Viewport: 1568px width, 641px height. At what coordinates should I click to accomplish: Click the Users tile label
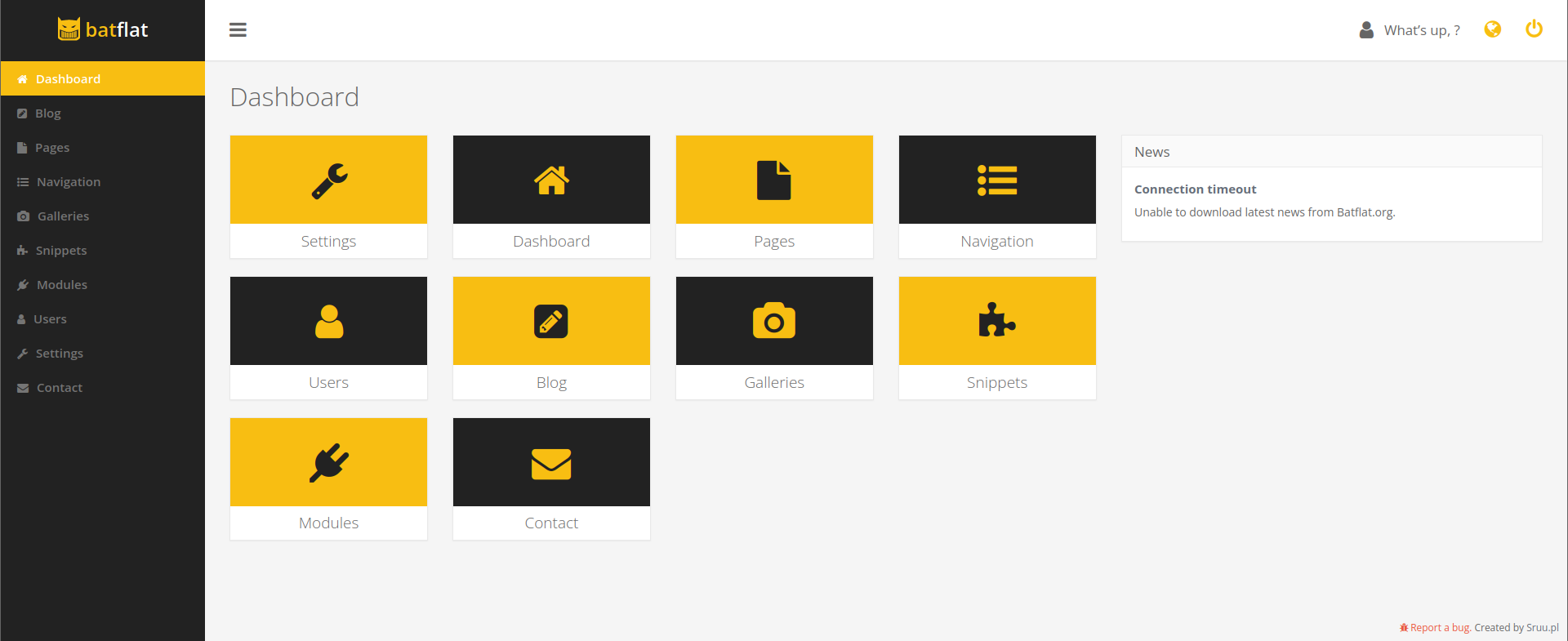click(x=328, y=382)
